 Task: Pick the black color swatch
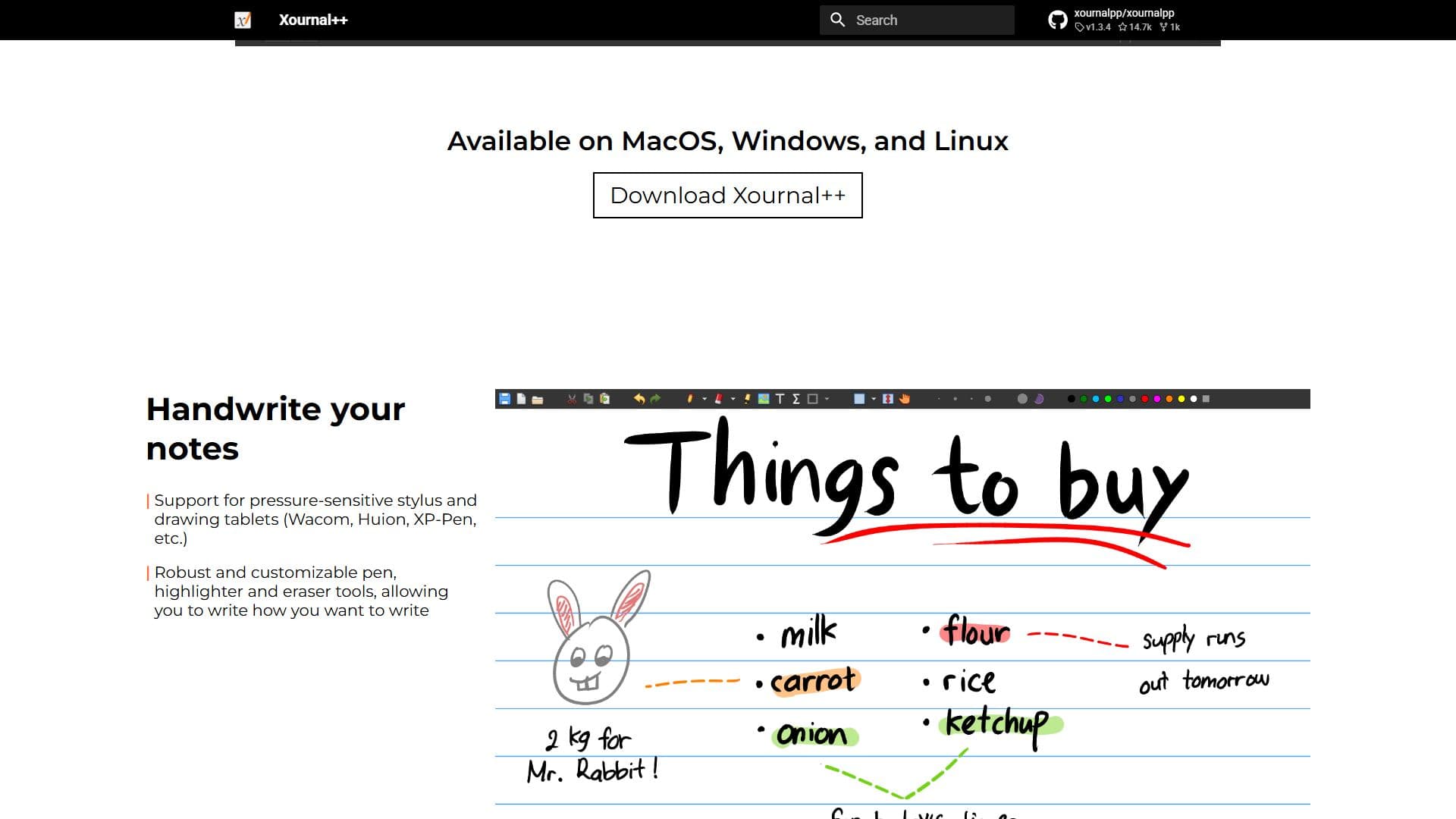coord(1072,399)
